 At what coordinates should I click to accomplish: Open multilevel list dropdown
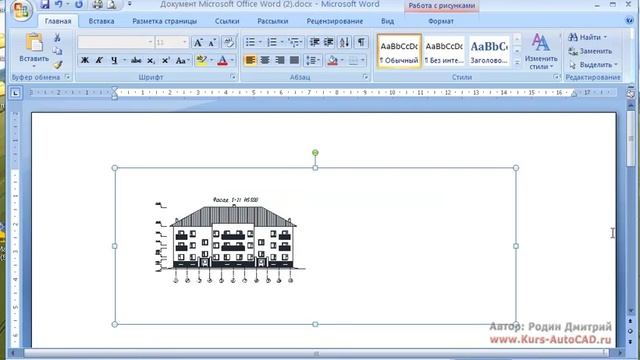point(301,42)
